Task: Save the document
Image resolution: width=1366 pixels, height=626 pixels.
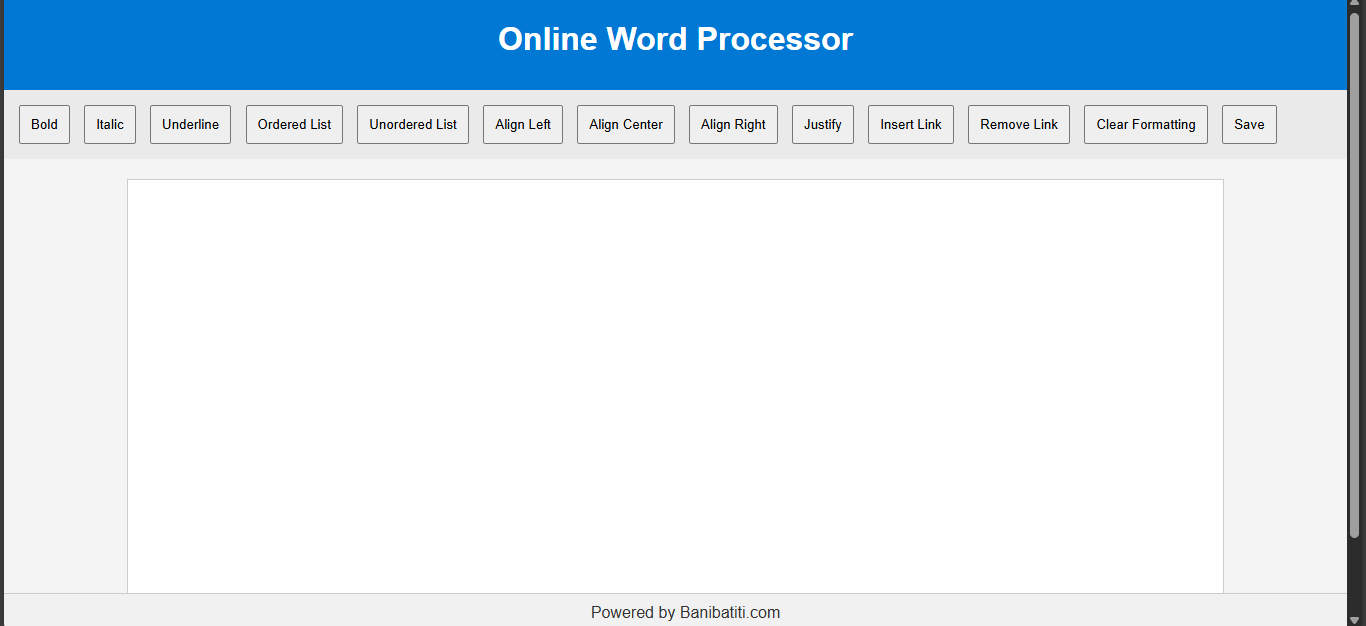Action: pos(1248,125)
